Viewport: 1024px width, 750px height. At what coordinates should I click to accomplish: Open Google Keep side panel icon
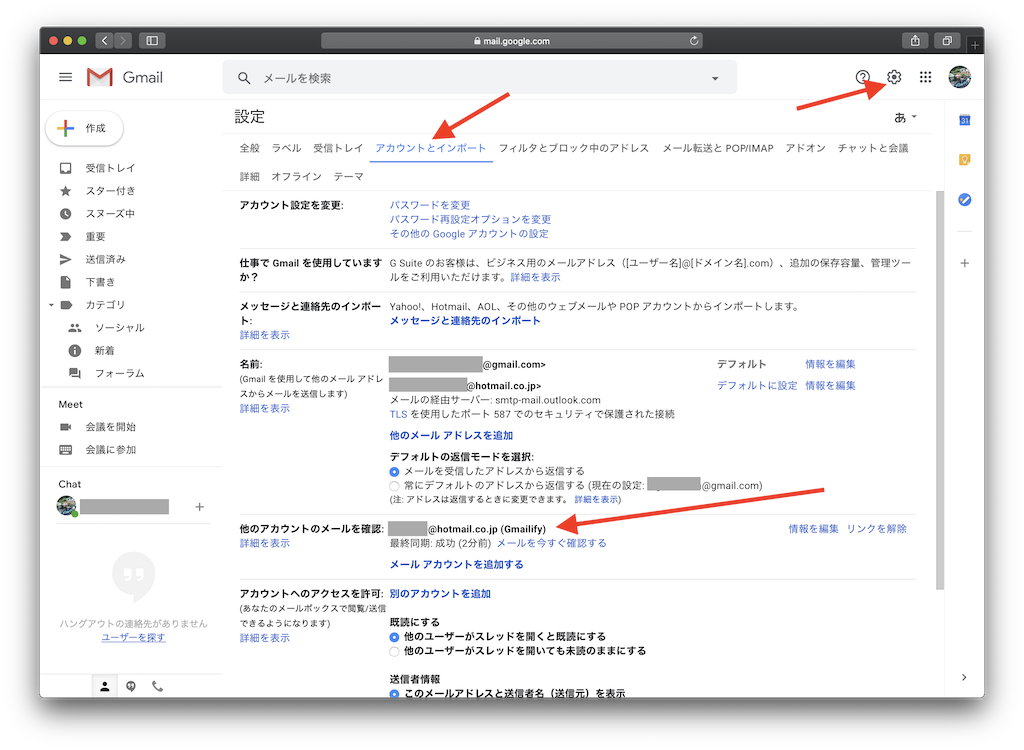[965, 160]
